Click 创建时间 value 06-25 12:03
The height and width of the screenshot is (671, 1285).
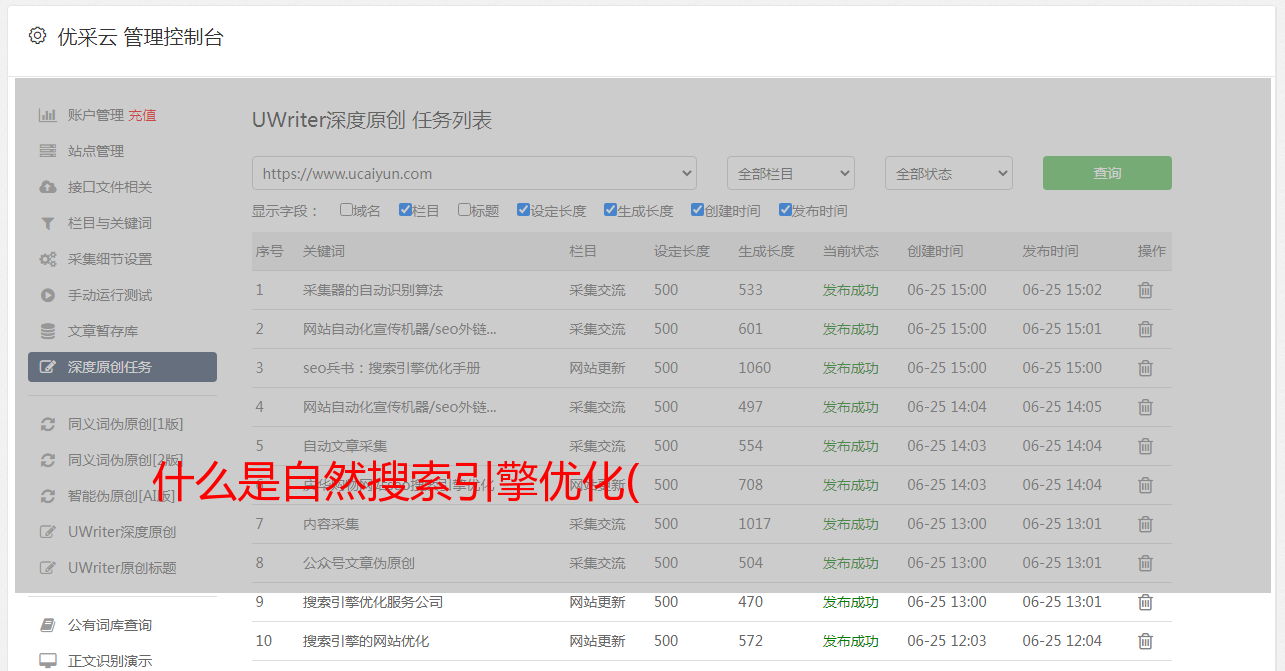coord(947,641)
